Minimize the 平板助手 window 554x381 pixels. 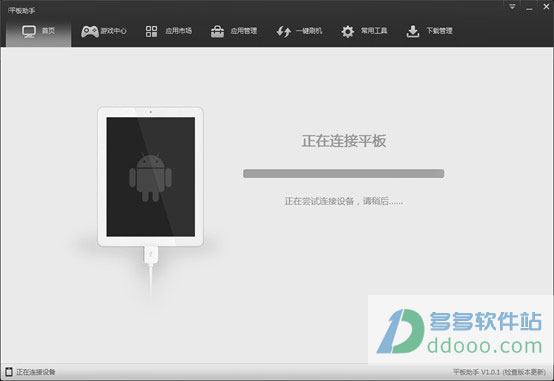pos(529,8)
